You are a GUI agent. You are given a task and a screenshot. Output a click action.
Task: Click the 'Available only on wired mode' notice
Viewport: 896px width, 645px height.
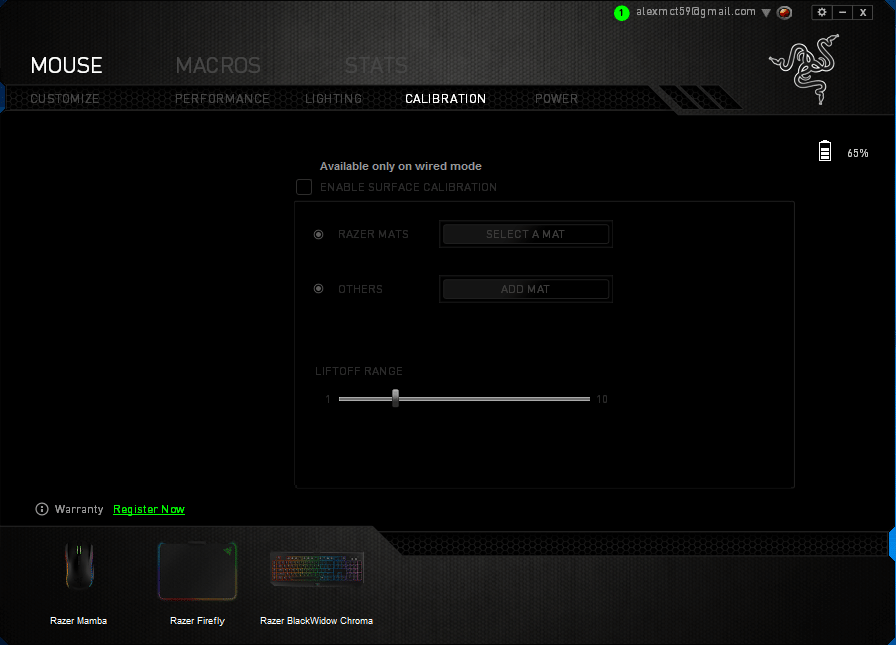click(x=401, y=166)
